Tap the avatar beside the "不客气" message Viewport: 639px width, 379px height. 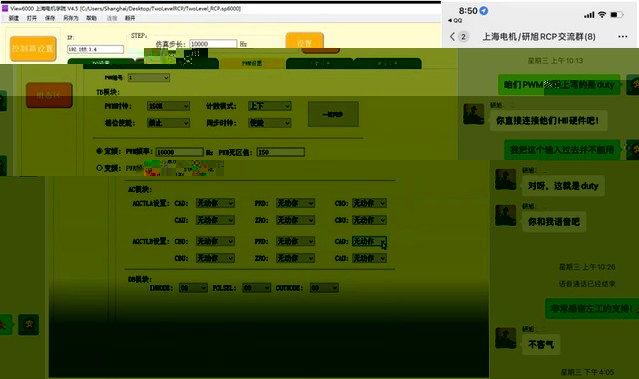pyautogui.click(x=505, y=338)
